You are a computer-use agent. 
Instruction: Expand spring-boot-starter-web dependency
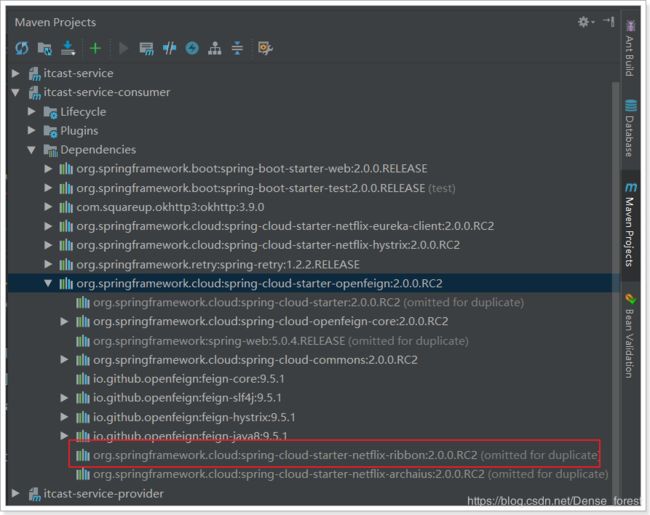[48, 169]
